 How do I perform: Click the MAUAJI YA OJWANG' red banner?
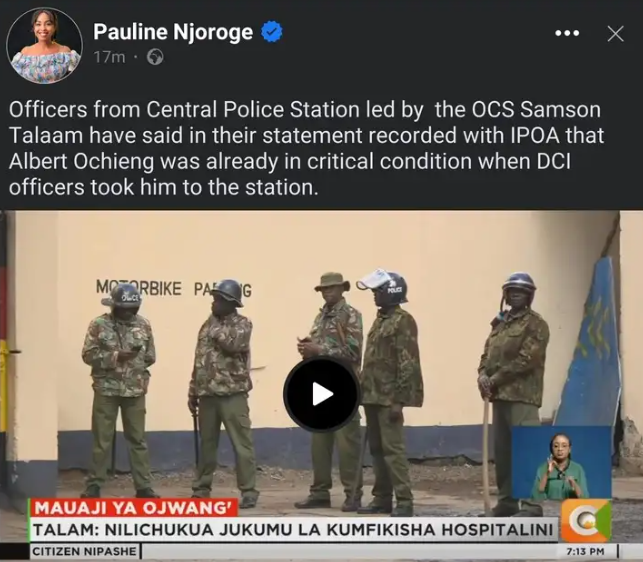(133, 508)
